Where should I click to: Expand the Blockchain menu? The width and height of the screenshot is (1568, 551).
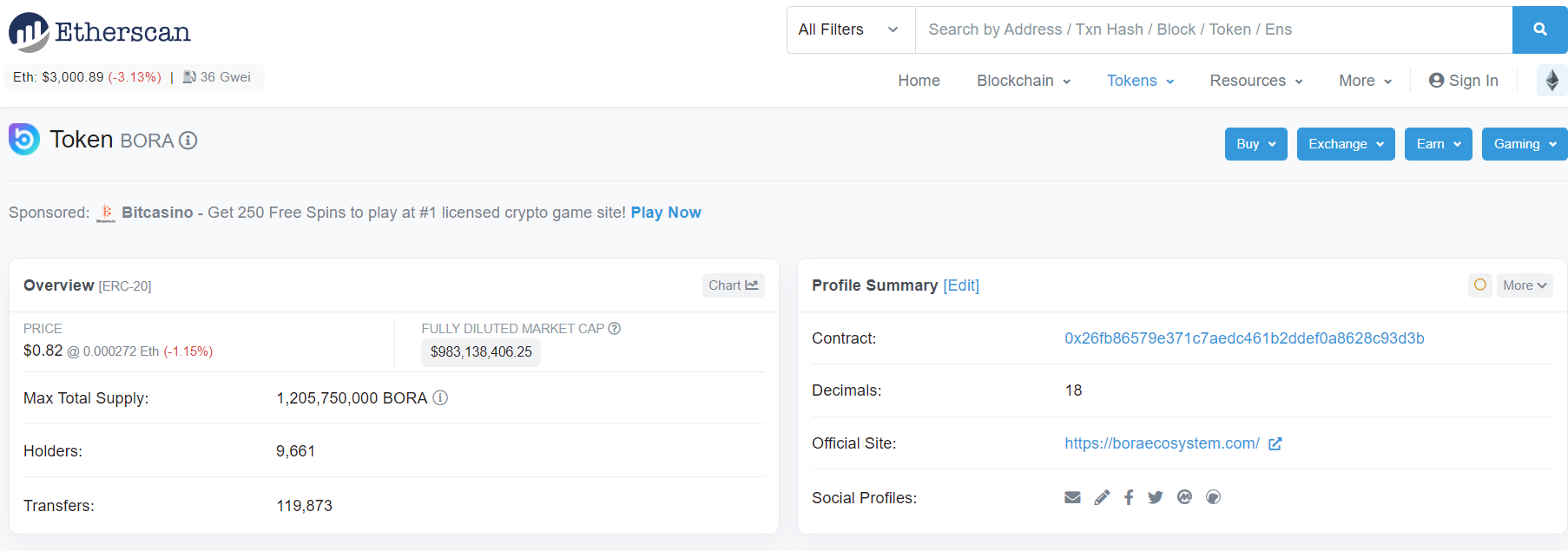coord(1024,81)
